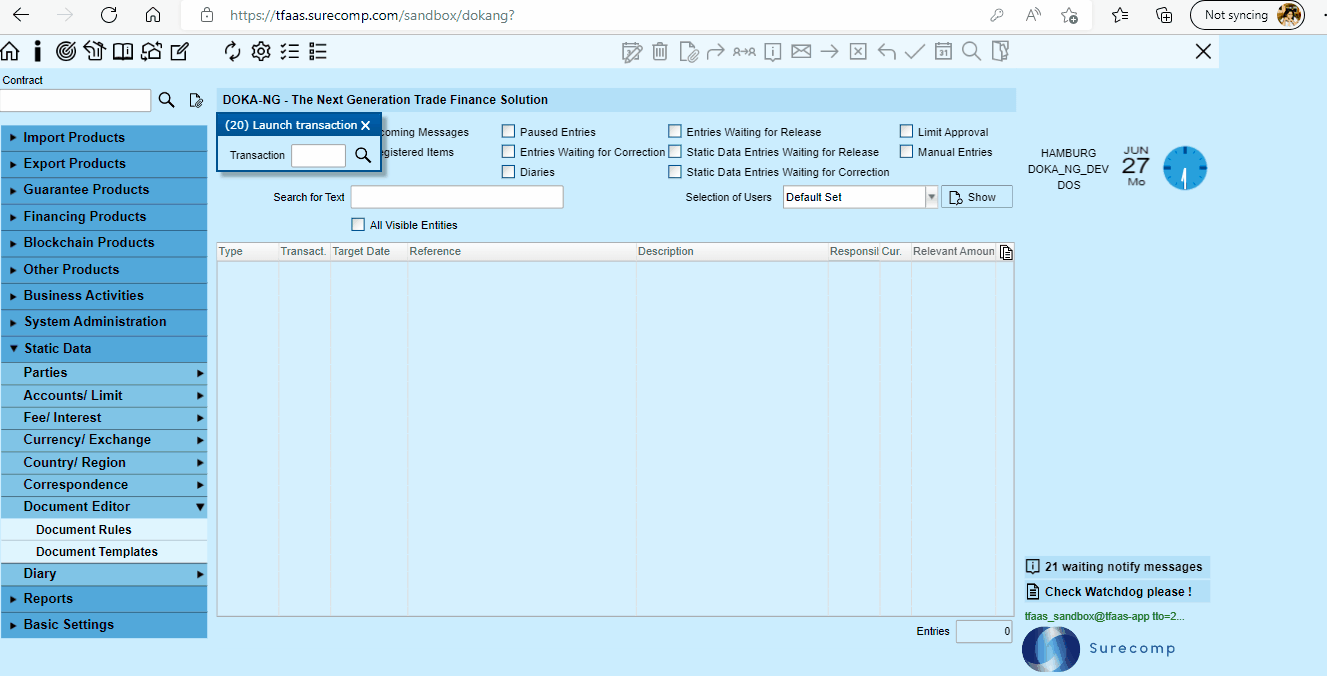Click the Contract input field
The image size is (1327, 676).
(75, 100)
